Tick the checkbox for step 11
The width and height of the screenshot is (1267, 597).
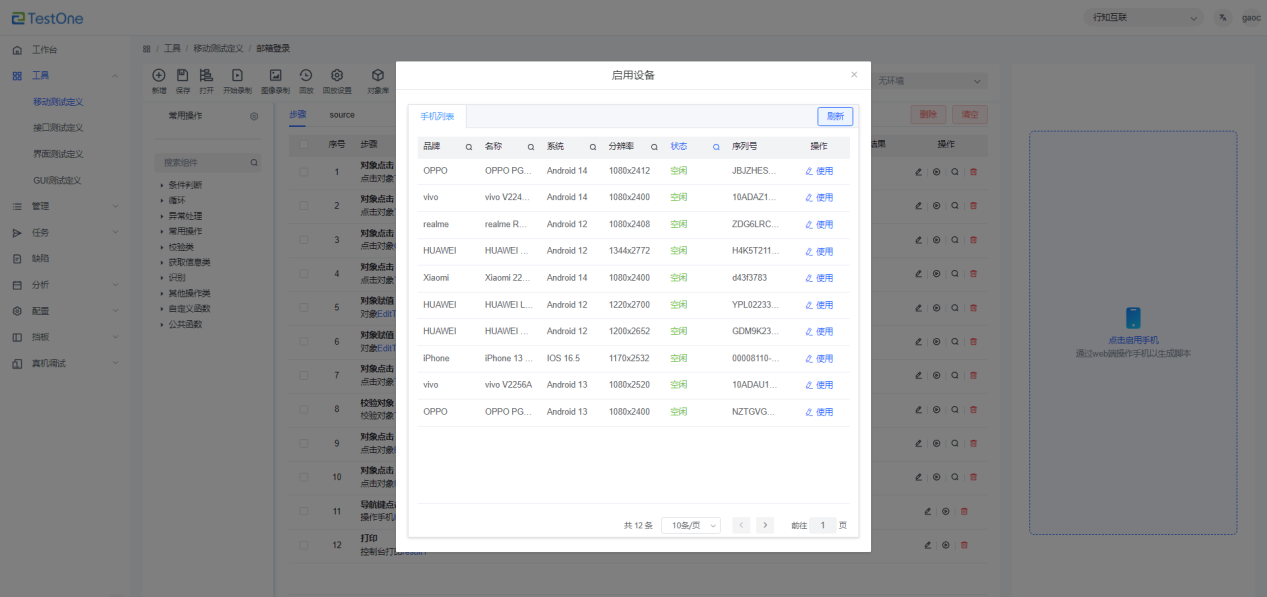(x=305, y=512)
